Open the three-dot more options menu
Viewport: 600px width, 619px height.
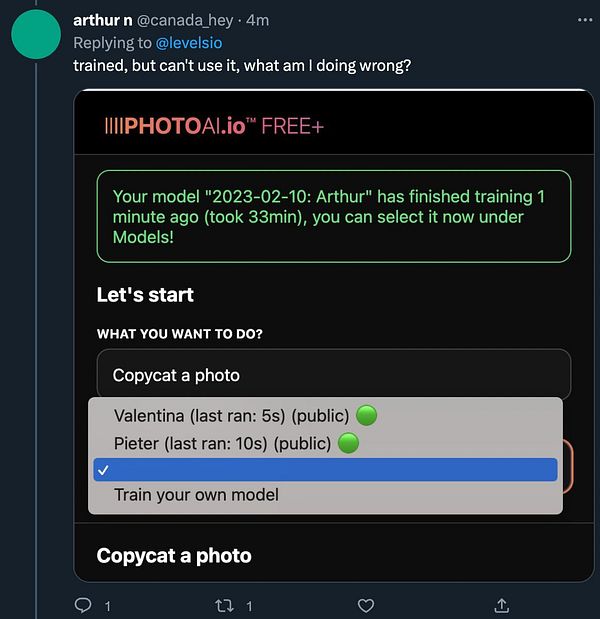[585, 19]
